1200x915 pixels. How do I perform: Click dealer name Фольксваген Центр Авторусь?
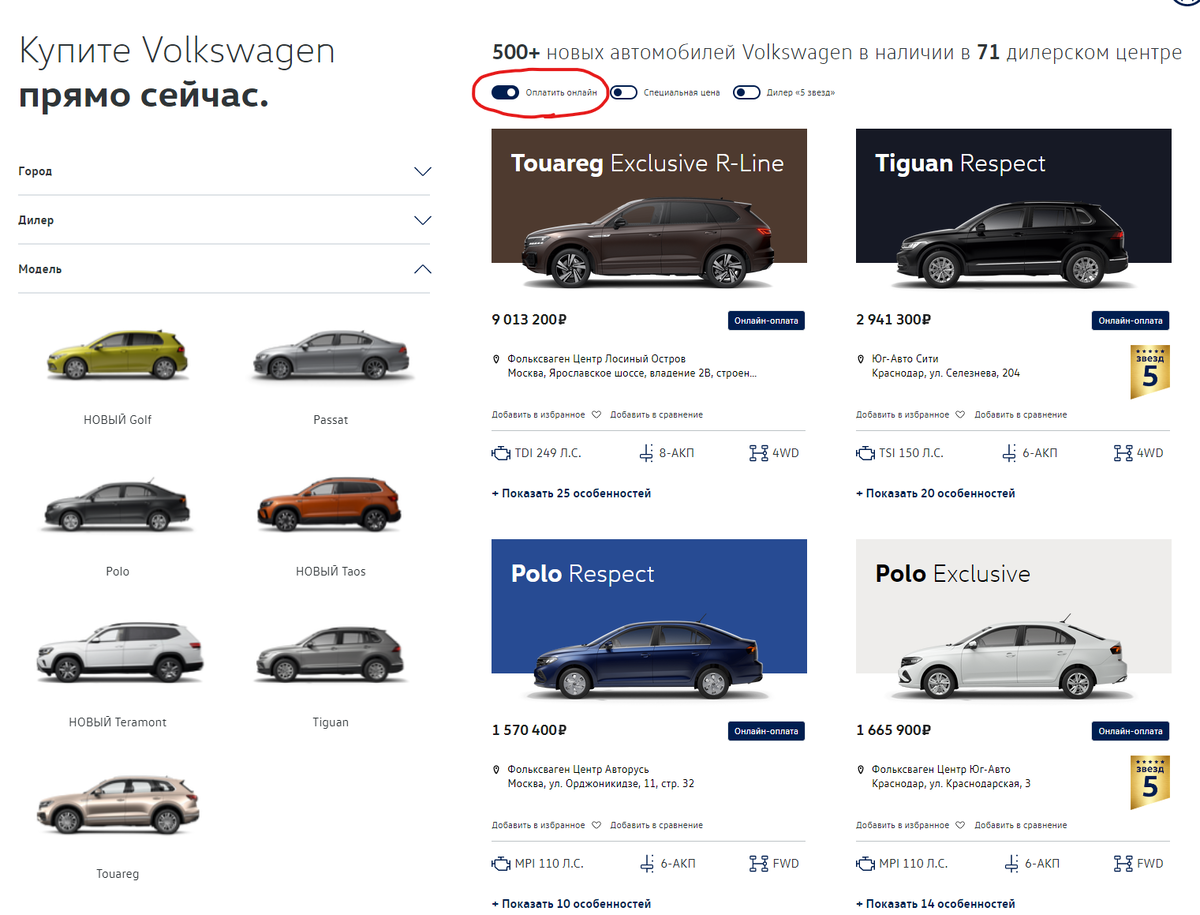pos(579,770)
